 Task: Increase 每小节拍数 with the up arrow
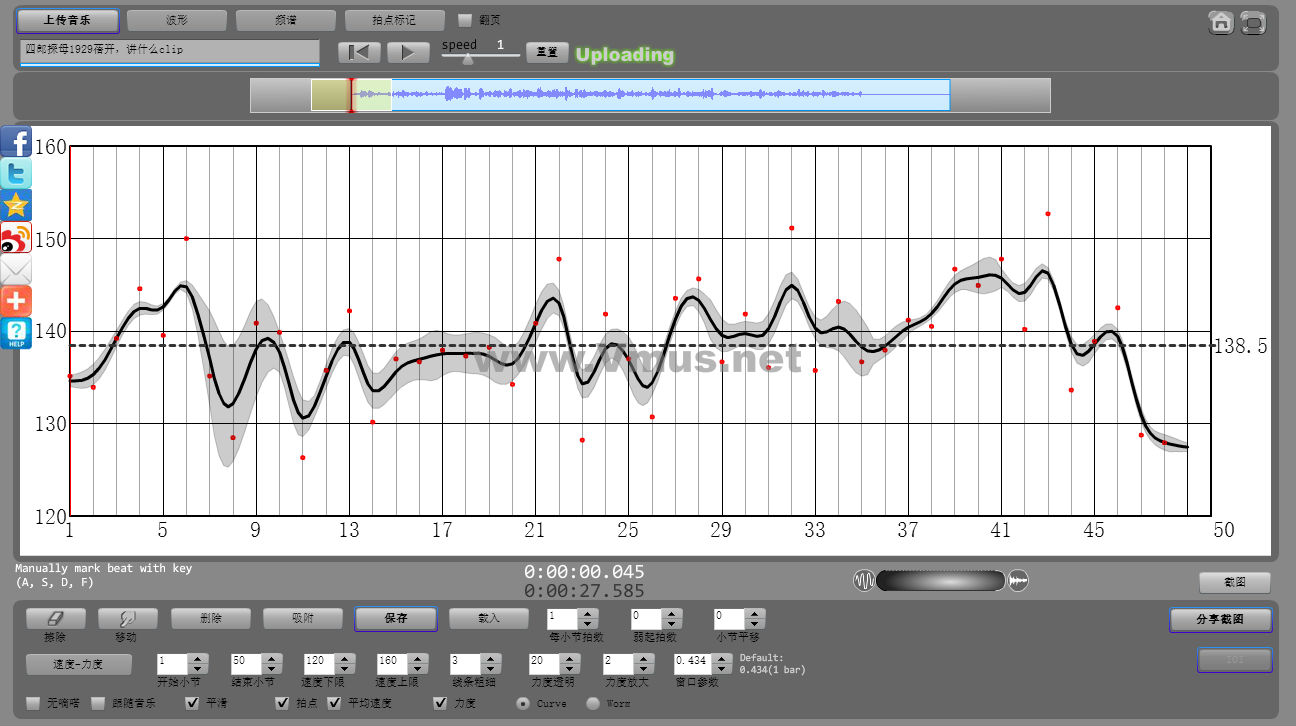589,614
